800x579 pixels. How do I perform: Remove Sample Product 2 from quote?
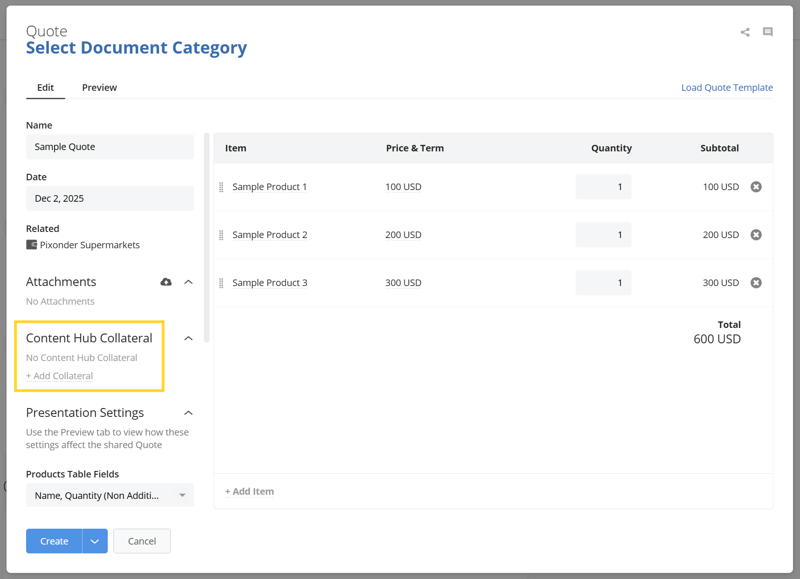click(756, 235)
